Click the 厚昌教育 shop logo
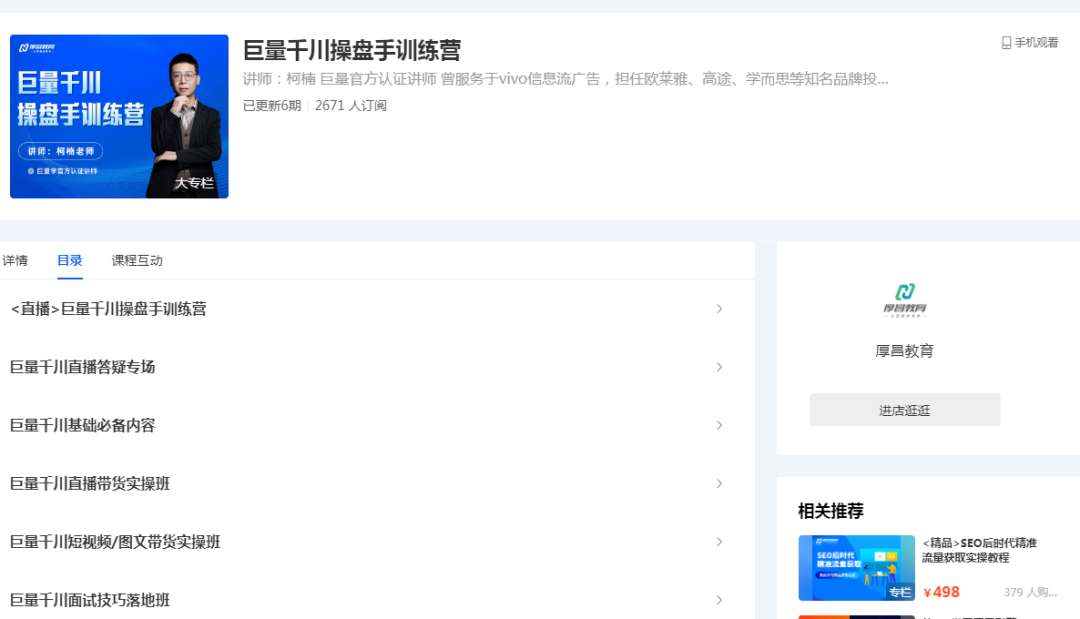 904,300
